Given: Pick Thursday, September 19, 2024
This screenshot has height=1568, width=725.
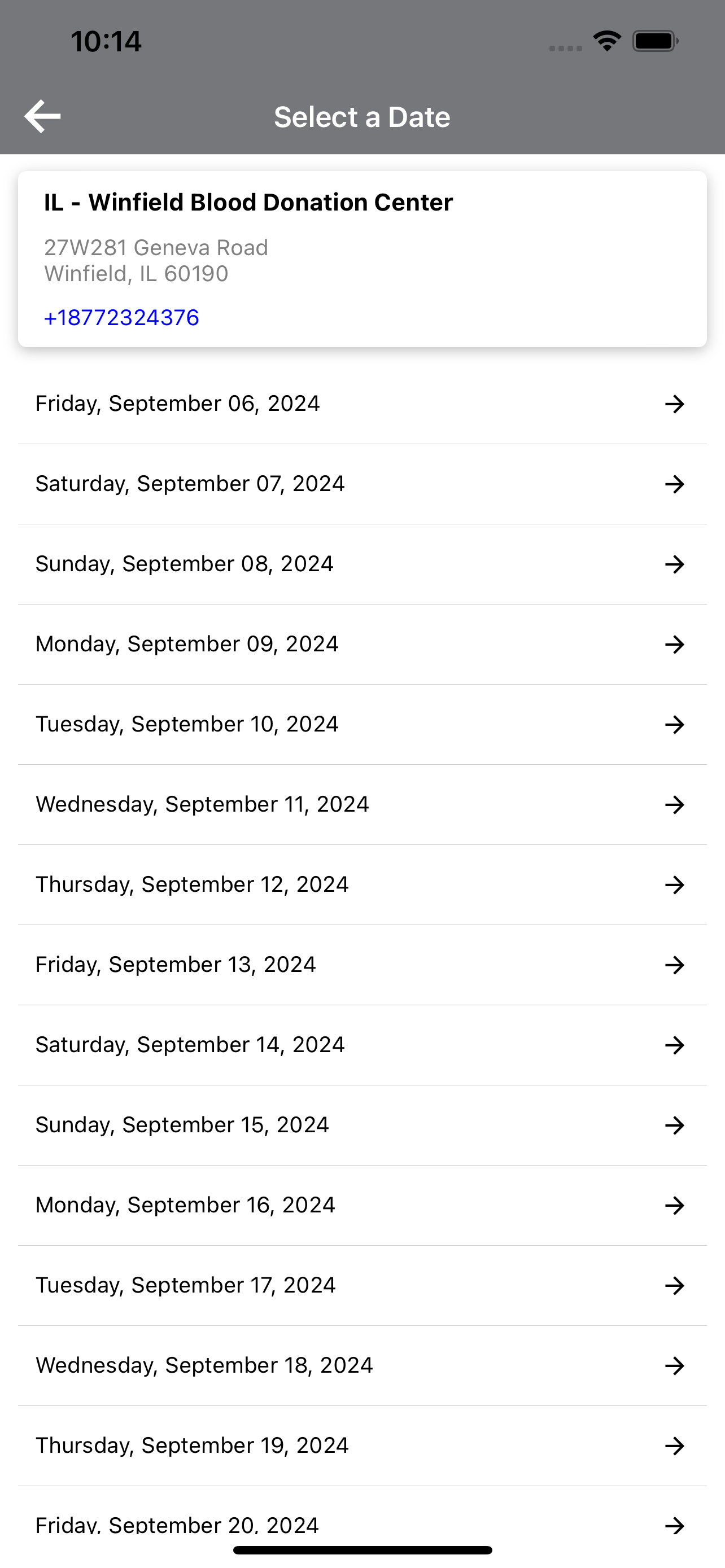Looking at the screenshot, I should [x=362, y=1446].
